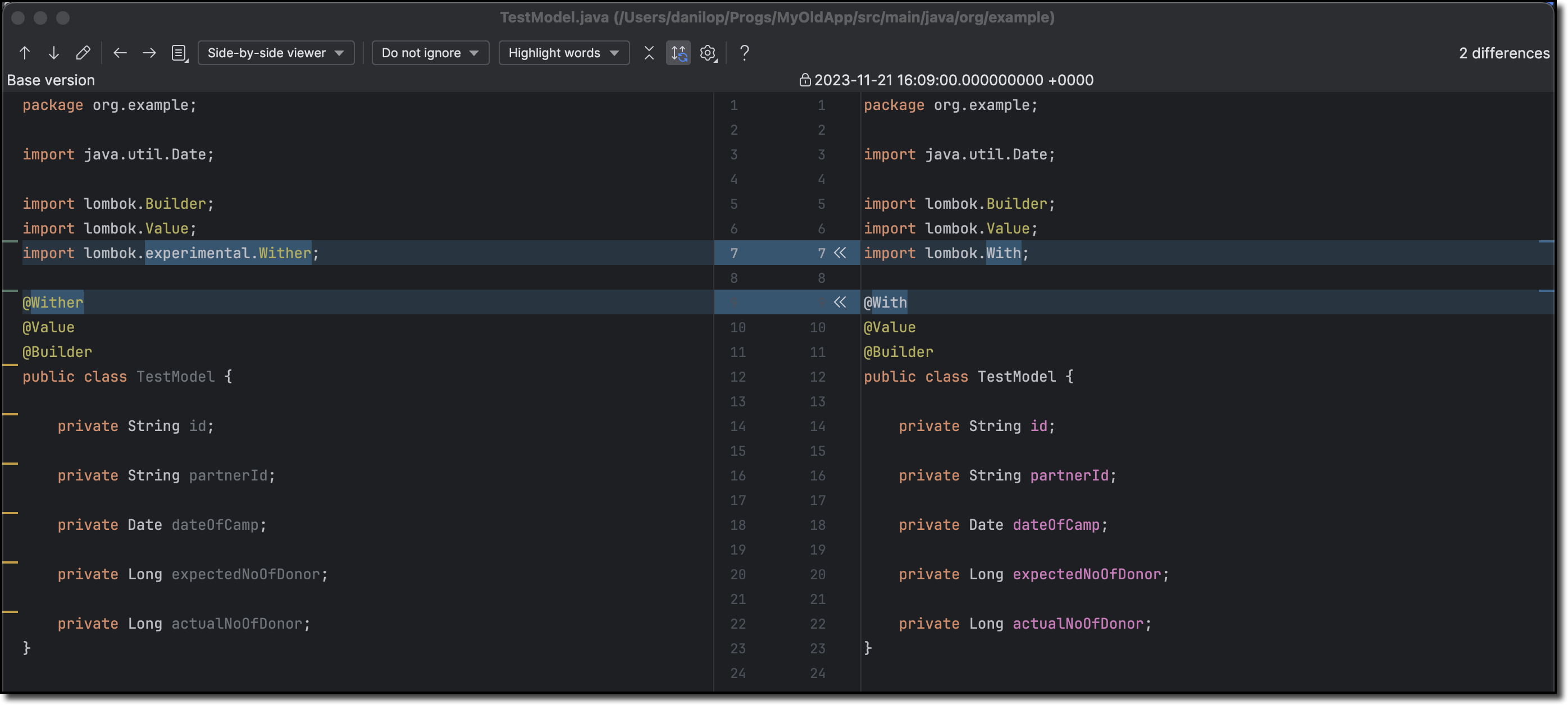1568x705 pixels.
Task: Click top blue change marker on the right edge
Action: click(1546, 241)
